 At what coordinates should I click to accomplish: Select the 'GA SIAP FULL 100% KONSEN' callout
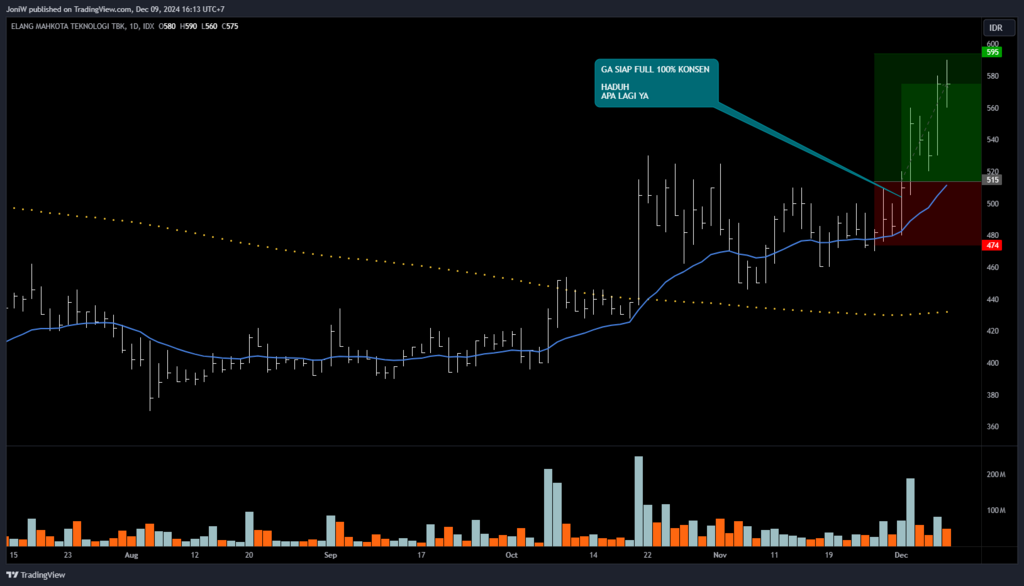(656, 84)
